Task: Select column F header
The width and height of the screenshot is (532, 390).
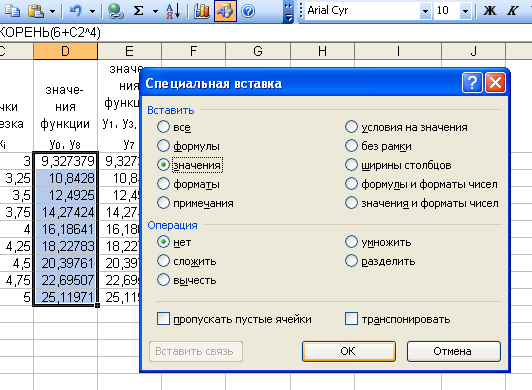Action: tap(193, 51)
